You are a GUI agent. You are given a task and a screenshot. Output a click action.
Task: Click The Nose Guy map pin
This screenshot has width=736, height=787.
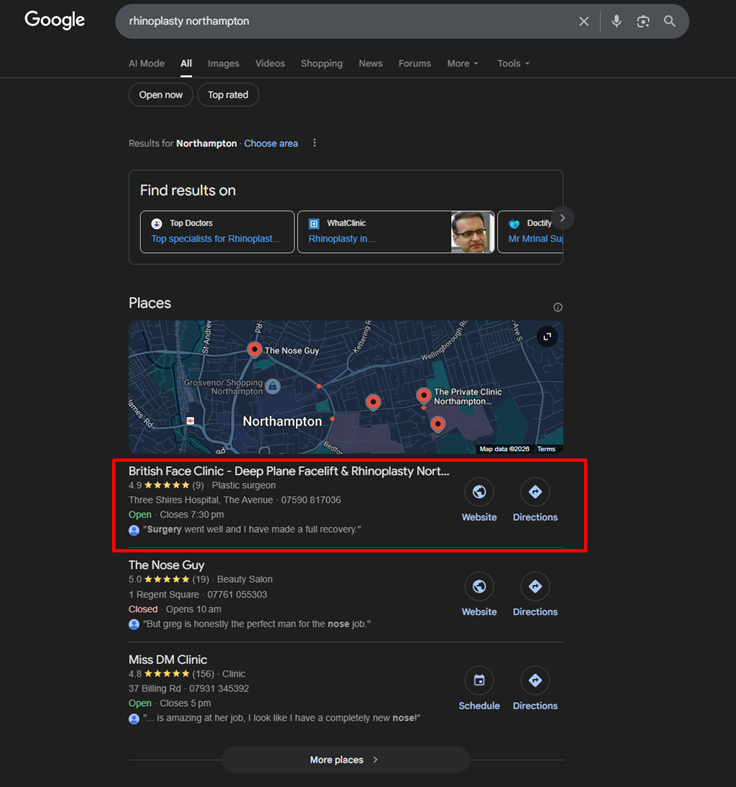255,349
